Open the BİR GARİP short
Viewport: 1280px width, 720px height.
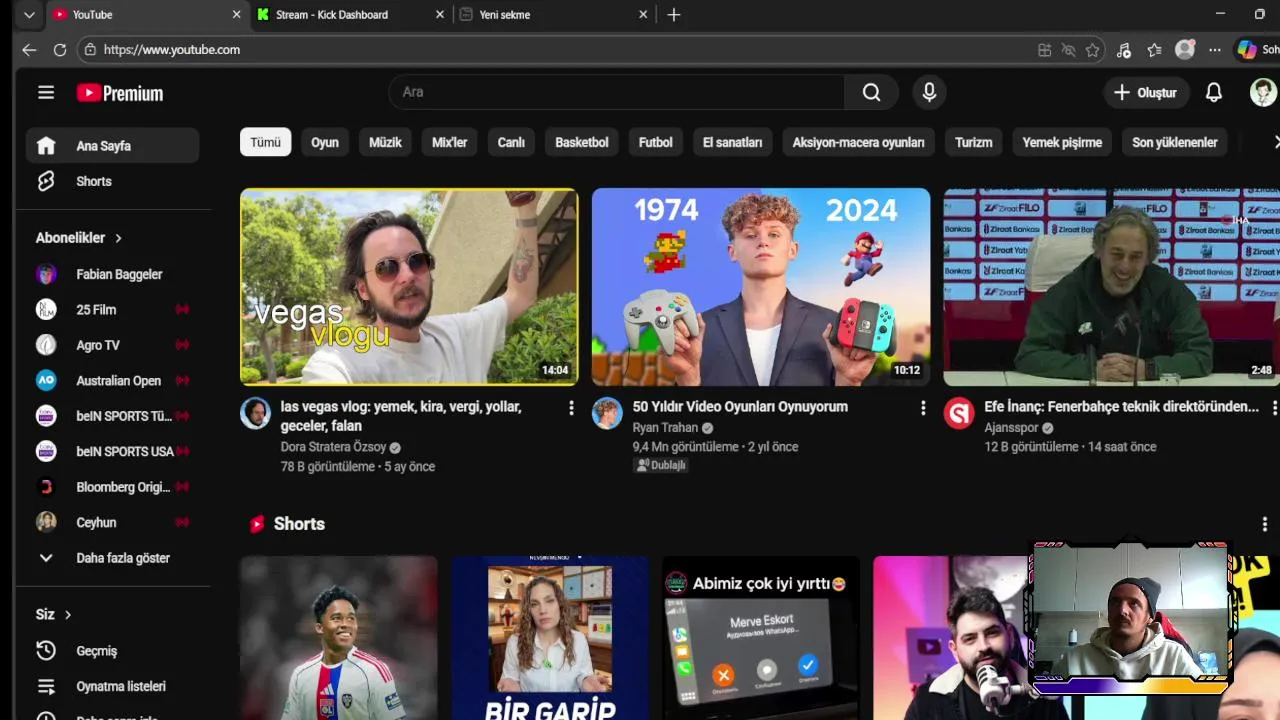pos(549,638)
